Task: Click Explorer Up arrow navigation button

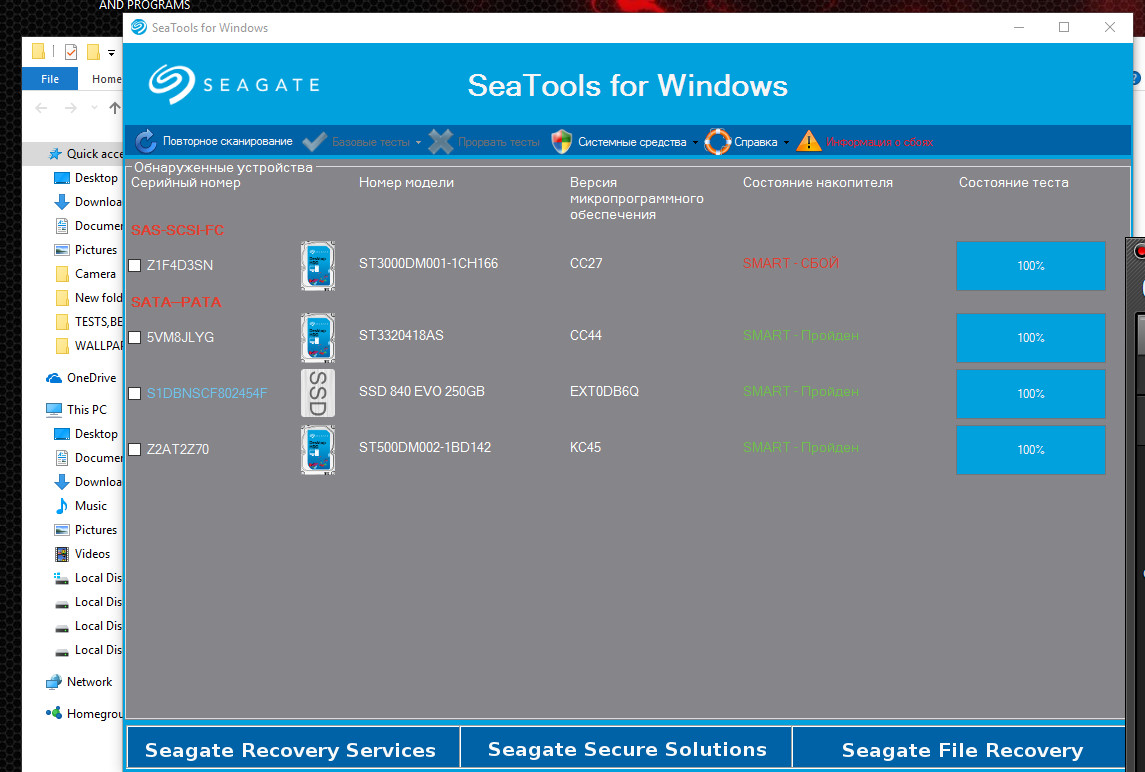Action: pos(115,108)
